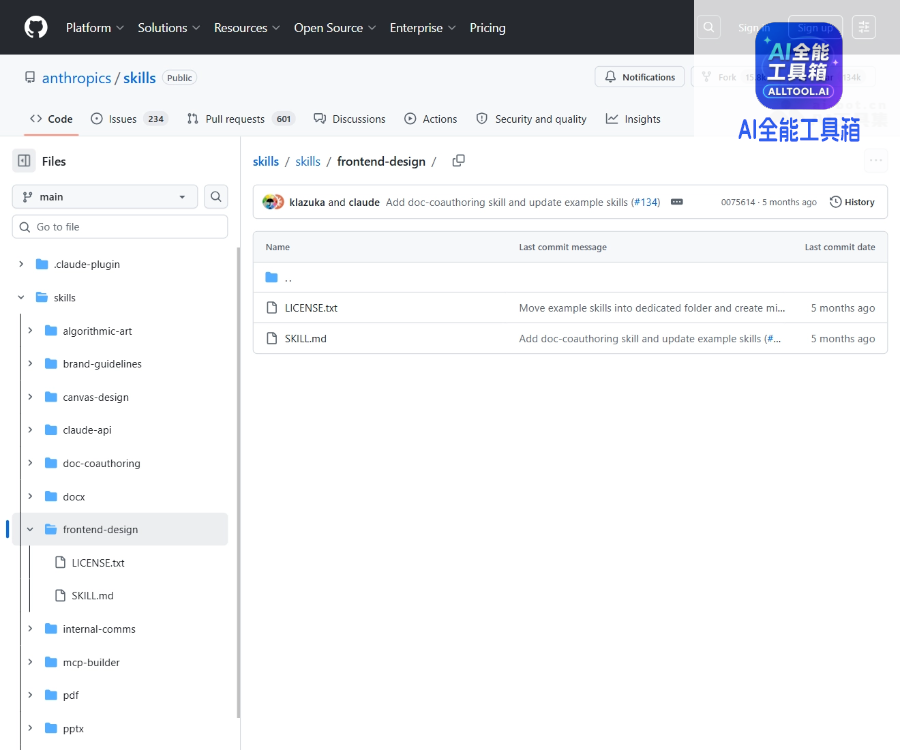Show commit details ellipsis icon
Viewport: 900px width, 750px height.
677,202
